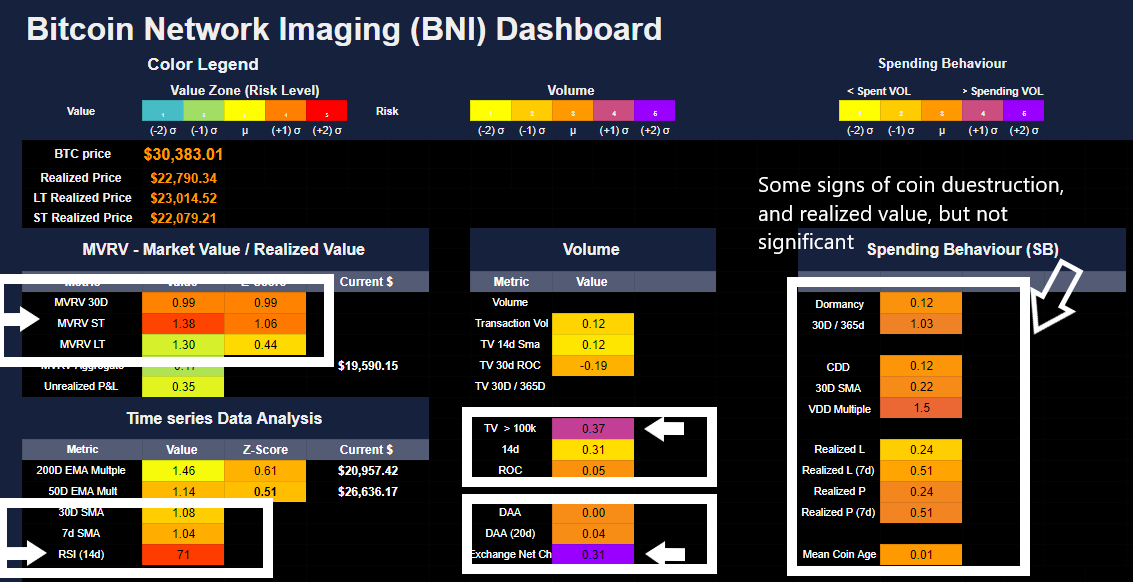
Task: Select the 200D EMA Current $ cell $20,957.42
Action: click(x=368, y=471)
